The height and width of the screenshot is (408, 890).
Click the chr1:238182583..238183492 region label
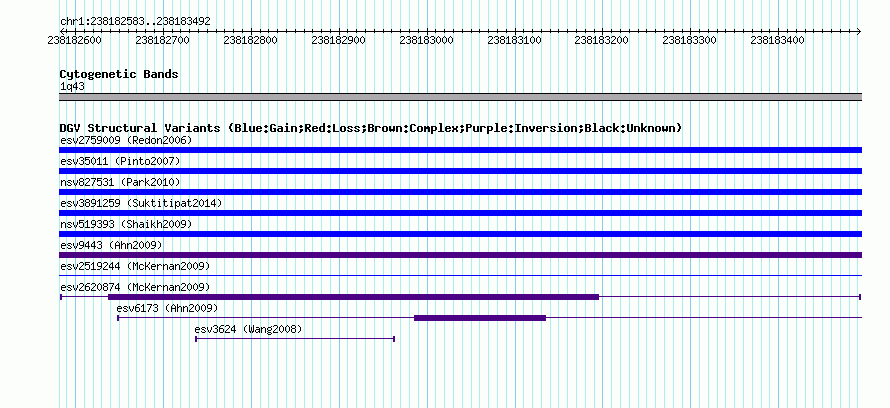coord(135,22)
